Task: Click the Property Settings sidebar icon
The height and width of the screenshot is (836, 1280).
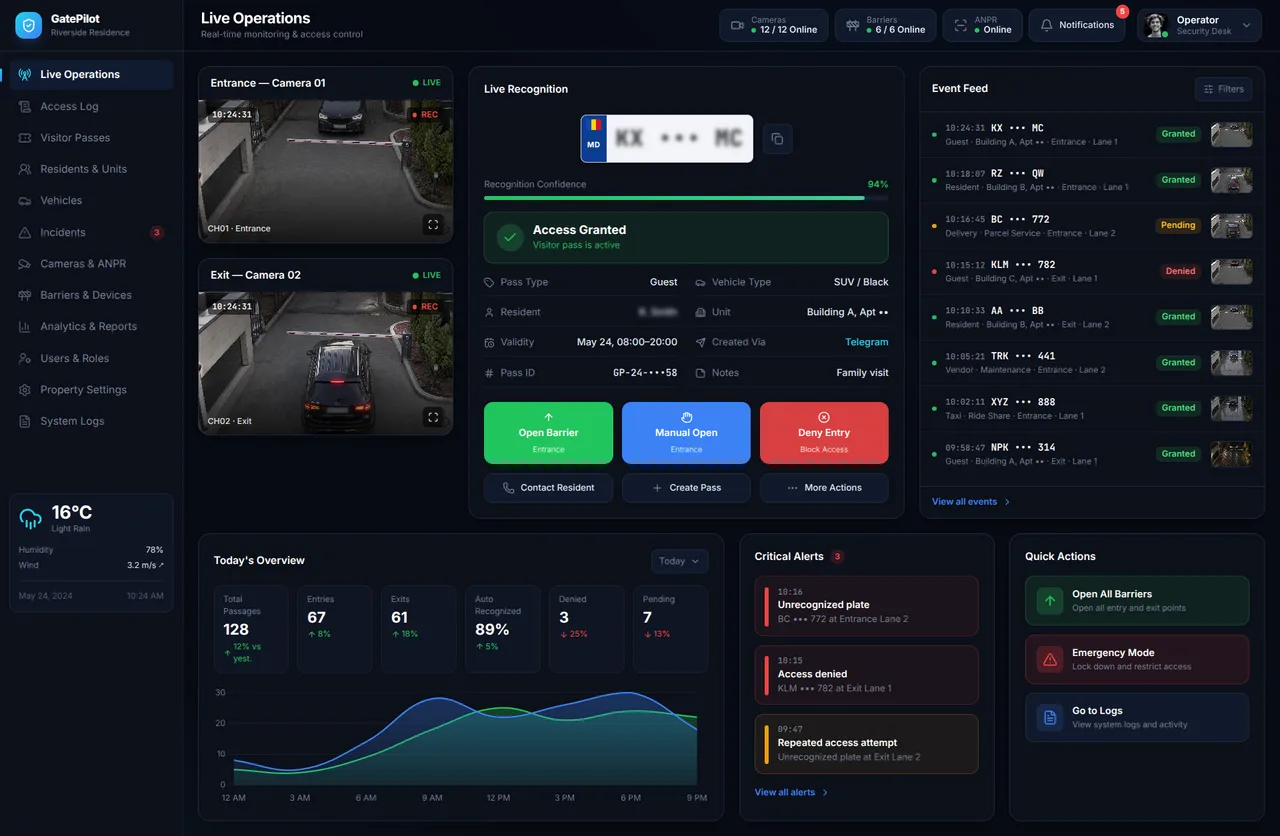Action: [25, 390]
